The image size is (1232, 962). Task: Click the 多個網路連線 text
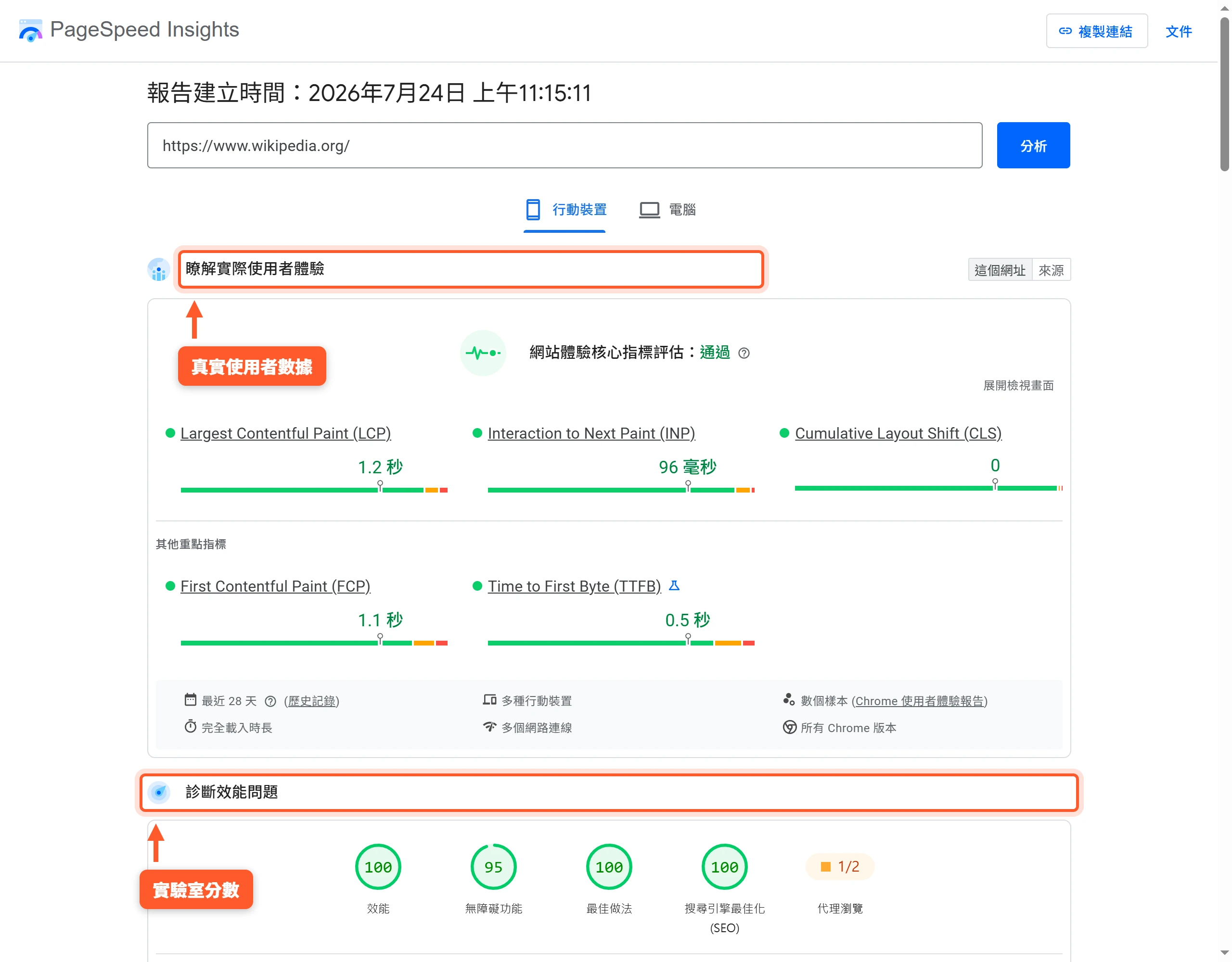click(537, 727)
